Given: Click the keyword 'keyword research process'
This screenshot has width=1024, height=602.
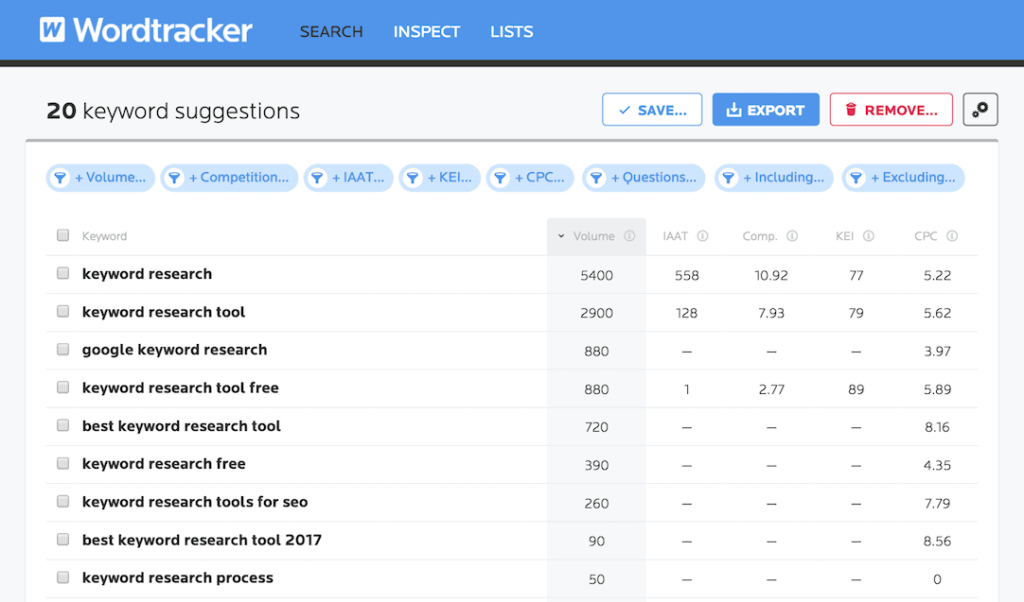Looking at the screenshot, I should tap(178, 578).
